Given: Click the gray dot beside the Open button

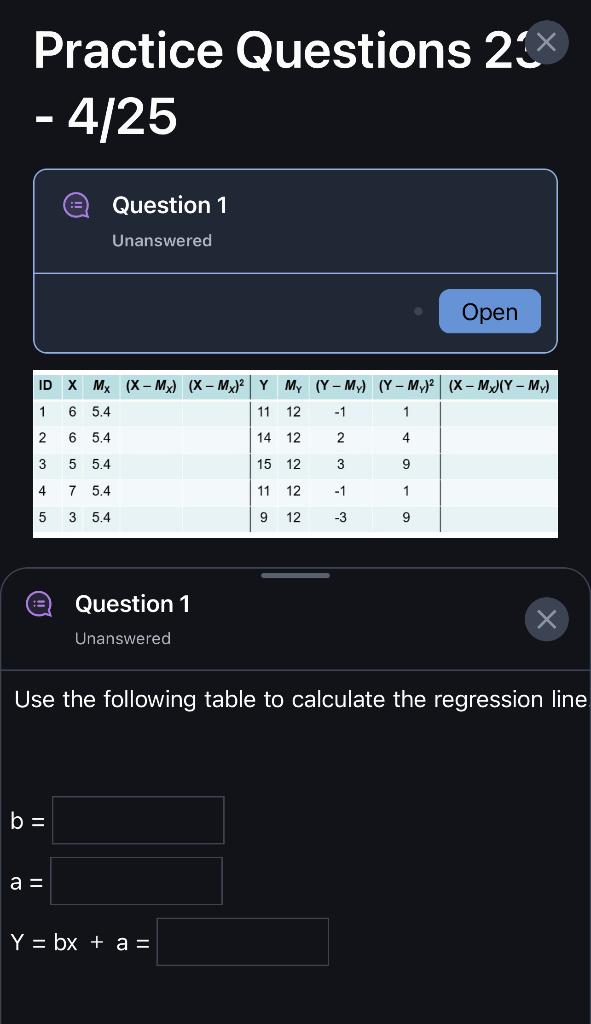Looking at the screenshot, I should tap(418, 311).
